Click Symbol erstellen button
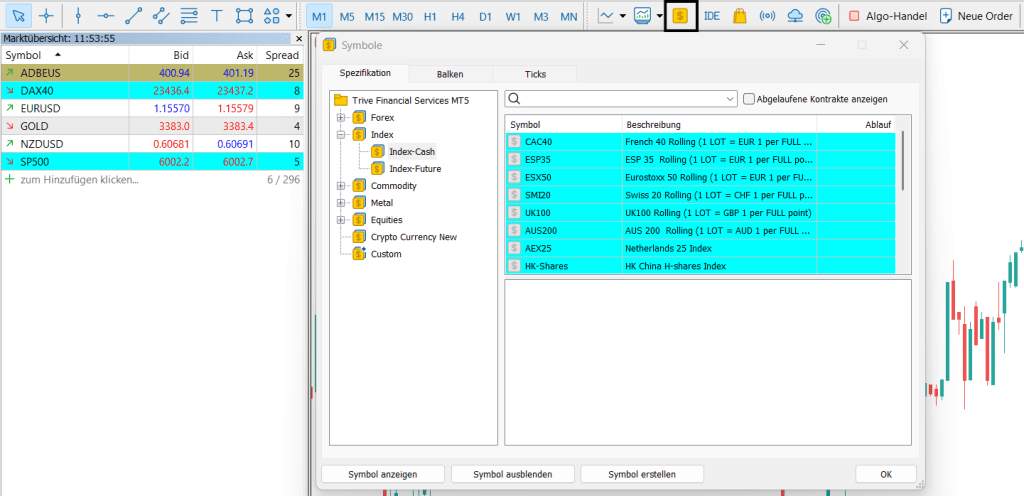This screenshot has width=1024, height=496. 642,474
